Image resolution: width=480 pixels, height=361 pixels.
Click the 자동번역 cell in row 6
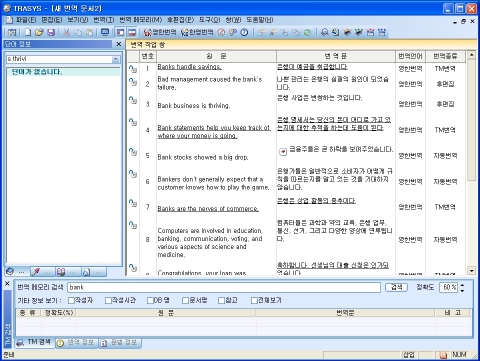point(445,182)
